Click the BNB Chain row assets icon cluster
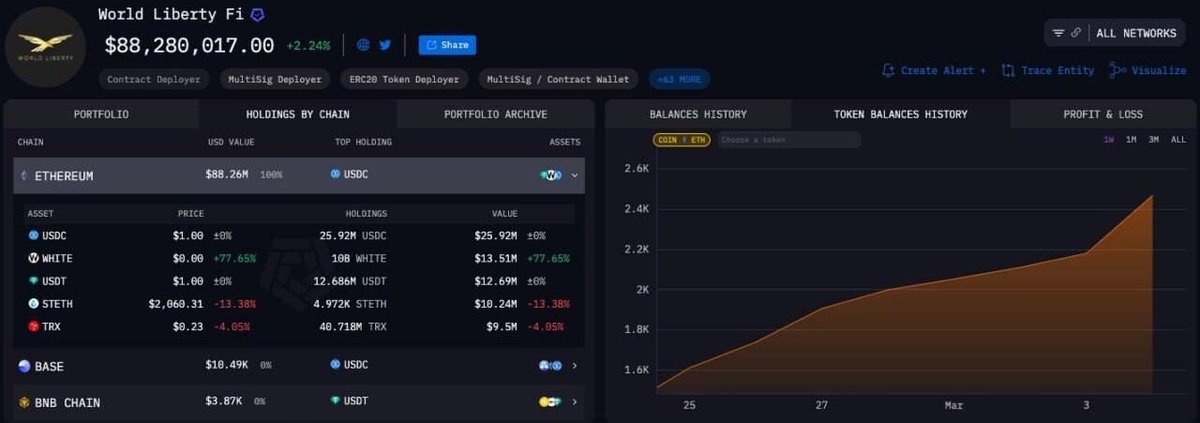The image size is (1200, 423). click(x=550, y=402)
